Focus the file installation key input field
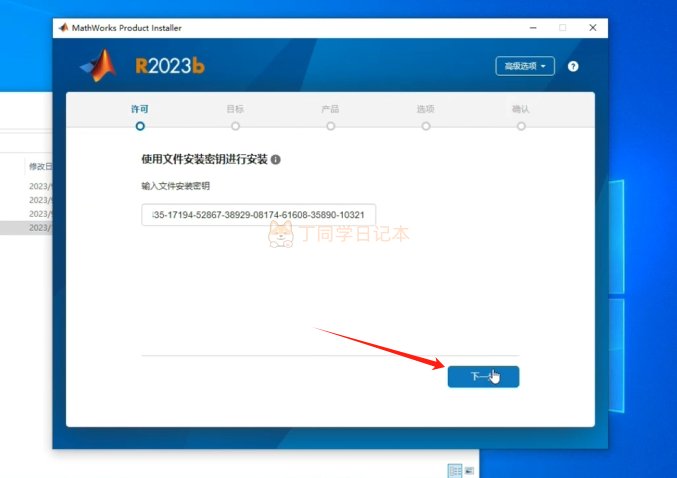This screenshot has height=478, width=677. (259, 215)
